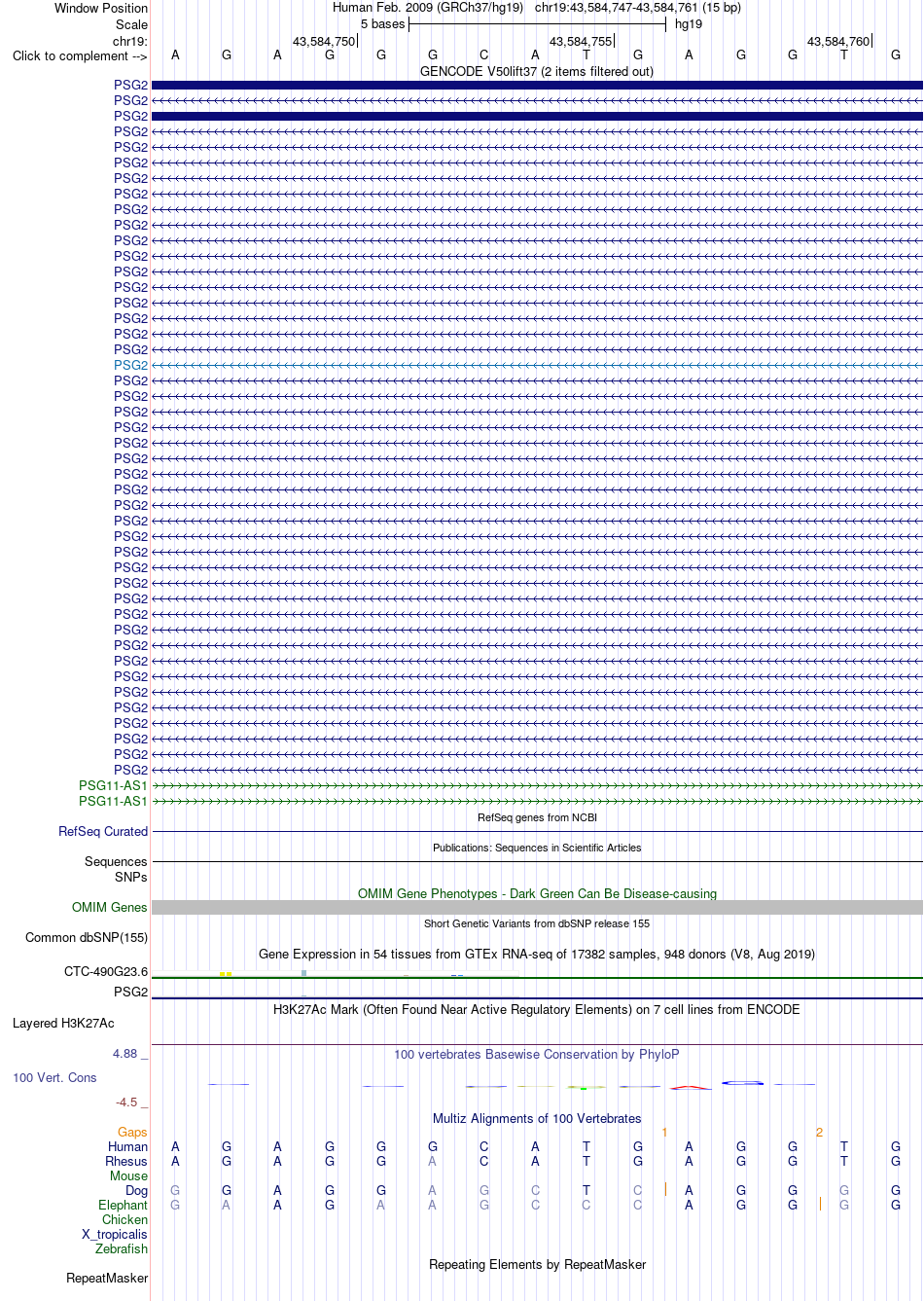Screen dimensions: 924x1301
Task: Click the Human Feb. 2009 (GRCh37/hg19) title
Action: (428, 8)
